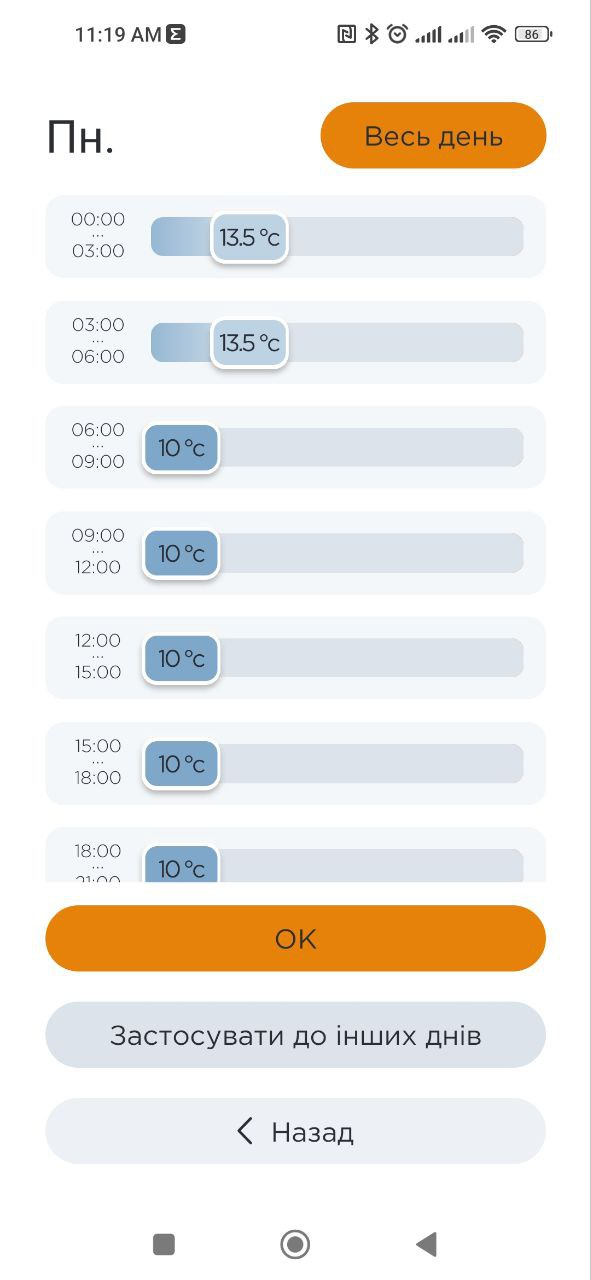Viewport: 591px width, 1280px height.
Task: Click 10 °c handle for 06:00-09:00
Action: coord(181,448)
